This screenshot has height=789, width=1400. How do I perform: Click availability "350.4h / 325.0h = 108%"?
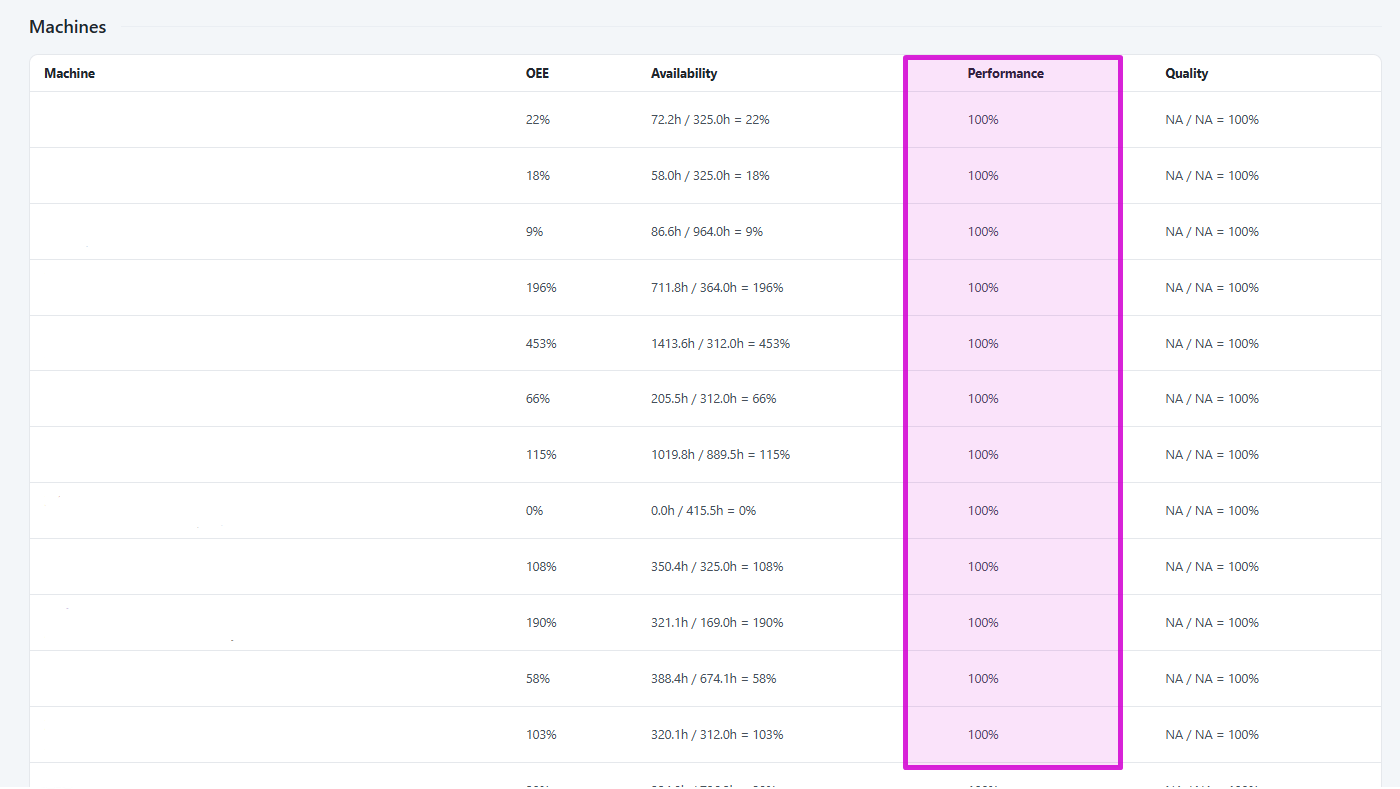coord(717,566)
